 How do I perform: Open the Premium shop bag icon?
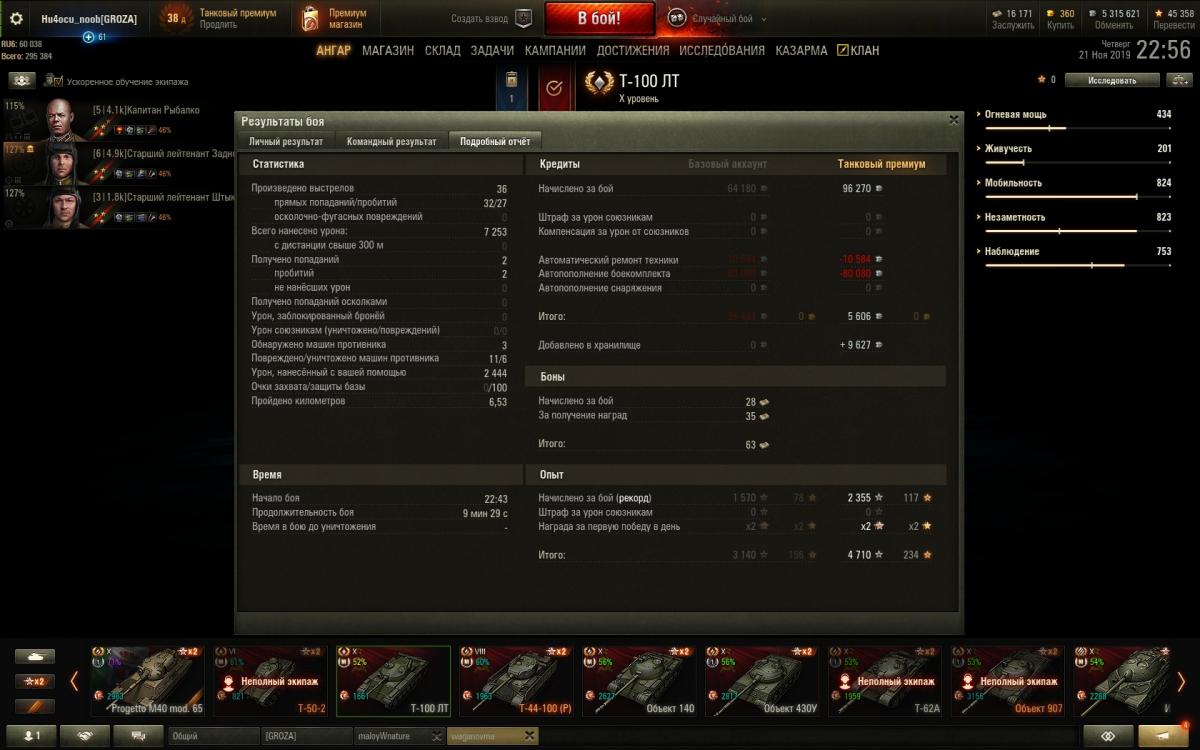(x=310, y=18)
